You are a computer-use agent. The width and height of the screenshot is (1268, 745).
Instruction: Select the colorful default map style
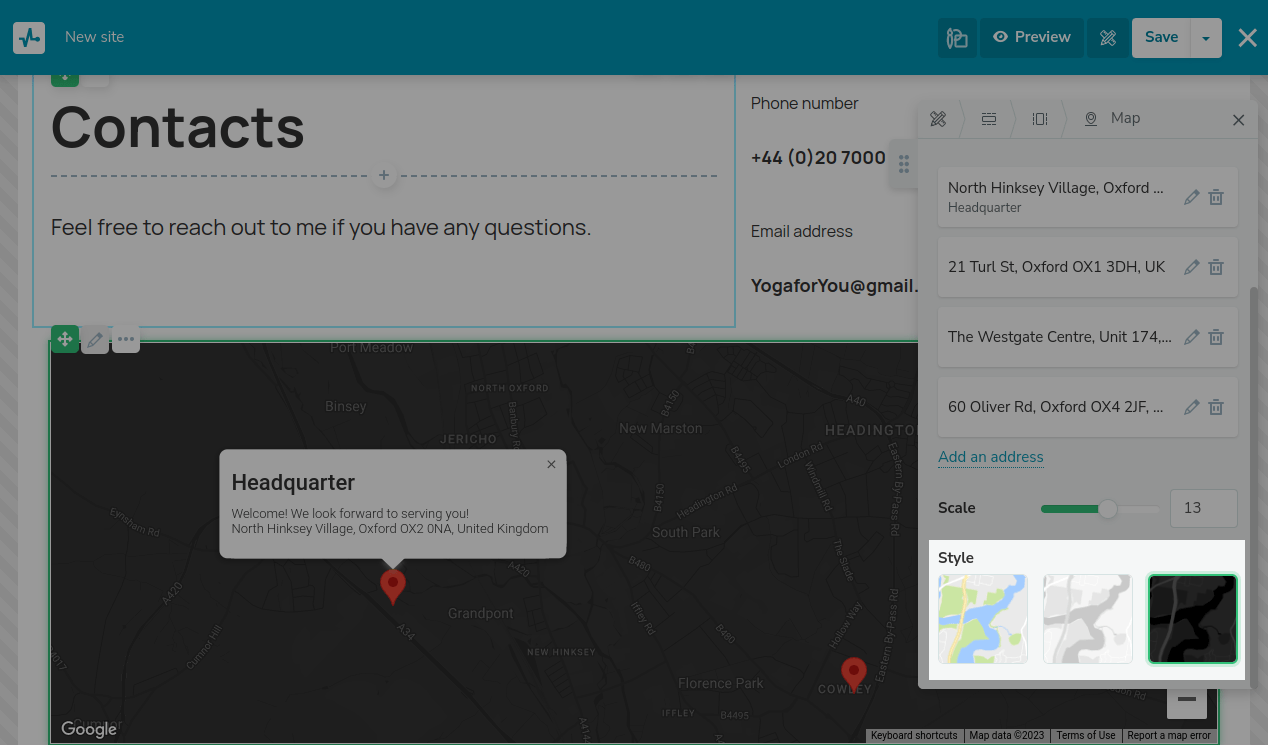pos(983,619)
